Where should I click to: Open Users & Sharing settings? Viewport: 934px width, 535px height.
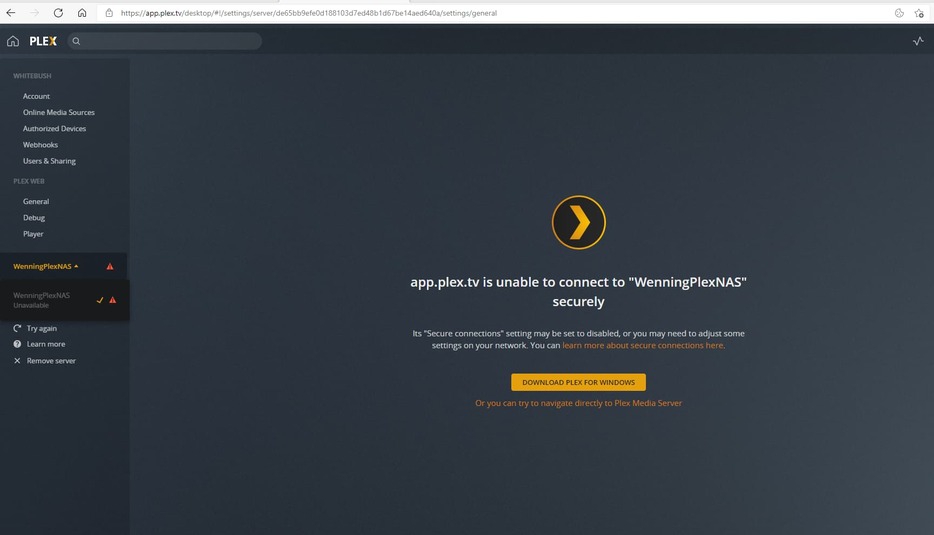[49, 161]
